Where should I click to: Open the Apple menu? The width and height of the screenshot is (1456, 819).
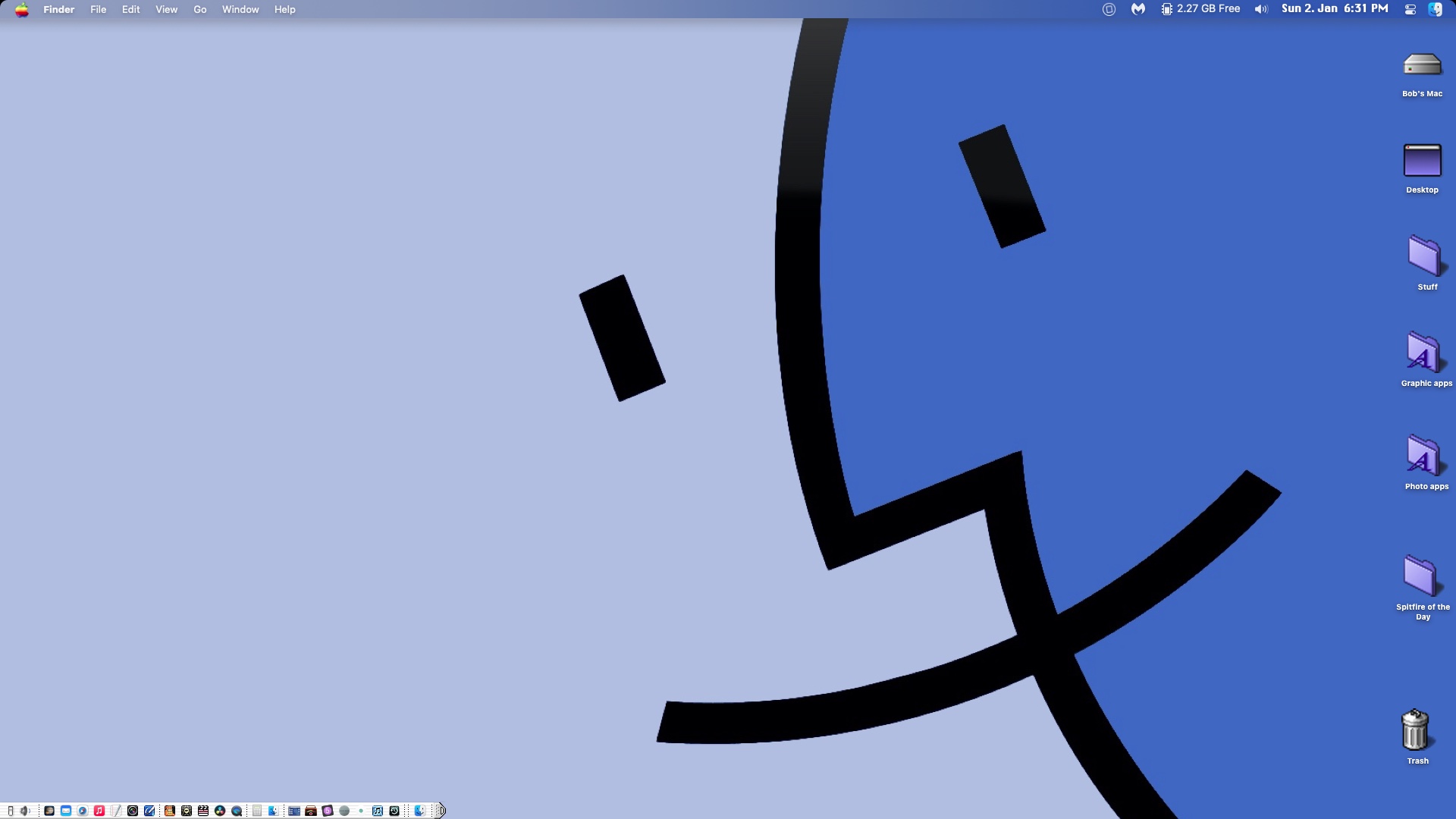click(22, 10)
